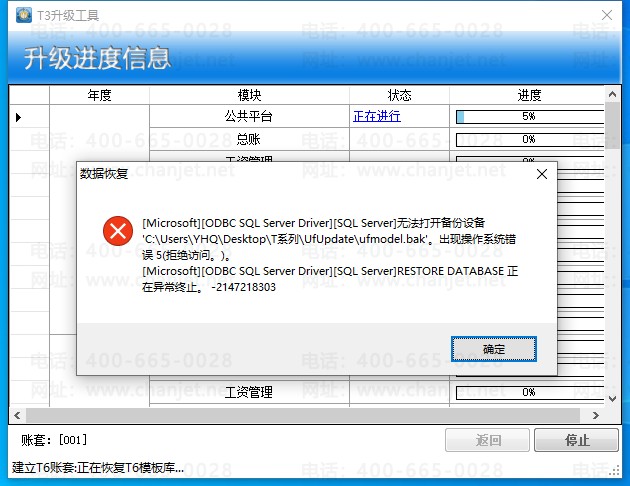Click the T3升级工具 app icon in title bar
The image size is (630, 486).
click(24, 15)
